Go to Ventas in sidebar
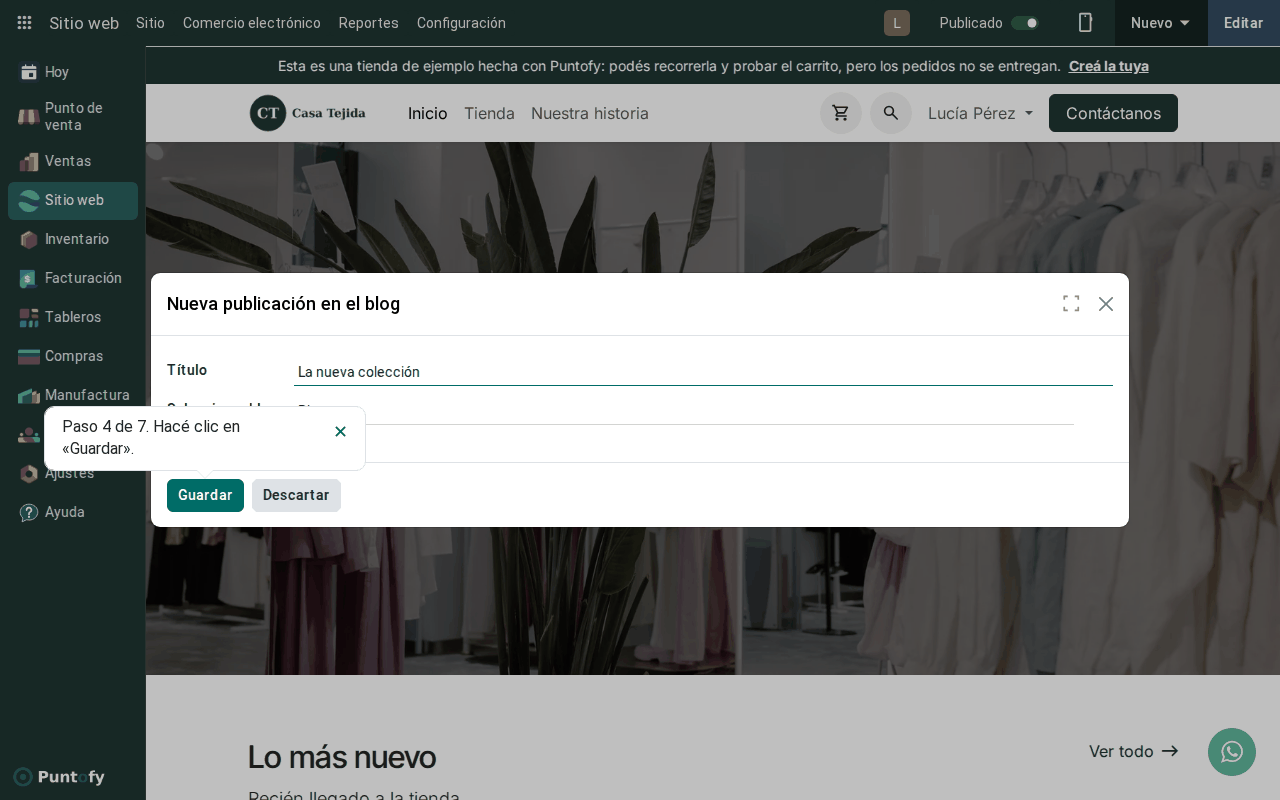This screenshot has height=800, width=1280. pos(73,161)
